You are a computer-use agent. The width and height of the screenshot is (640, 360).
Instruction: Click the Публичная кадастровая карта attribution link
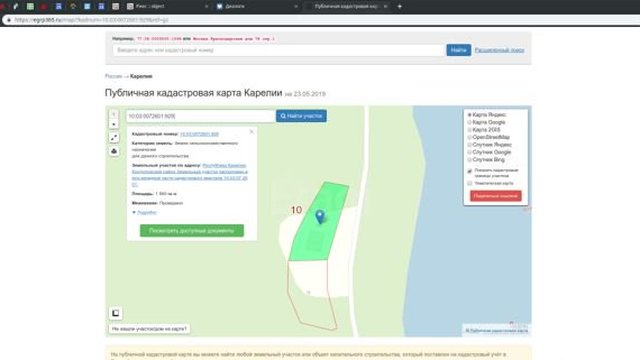pos(497,331)
